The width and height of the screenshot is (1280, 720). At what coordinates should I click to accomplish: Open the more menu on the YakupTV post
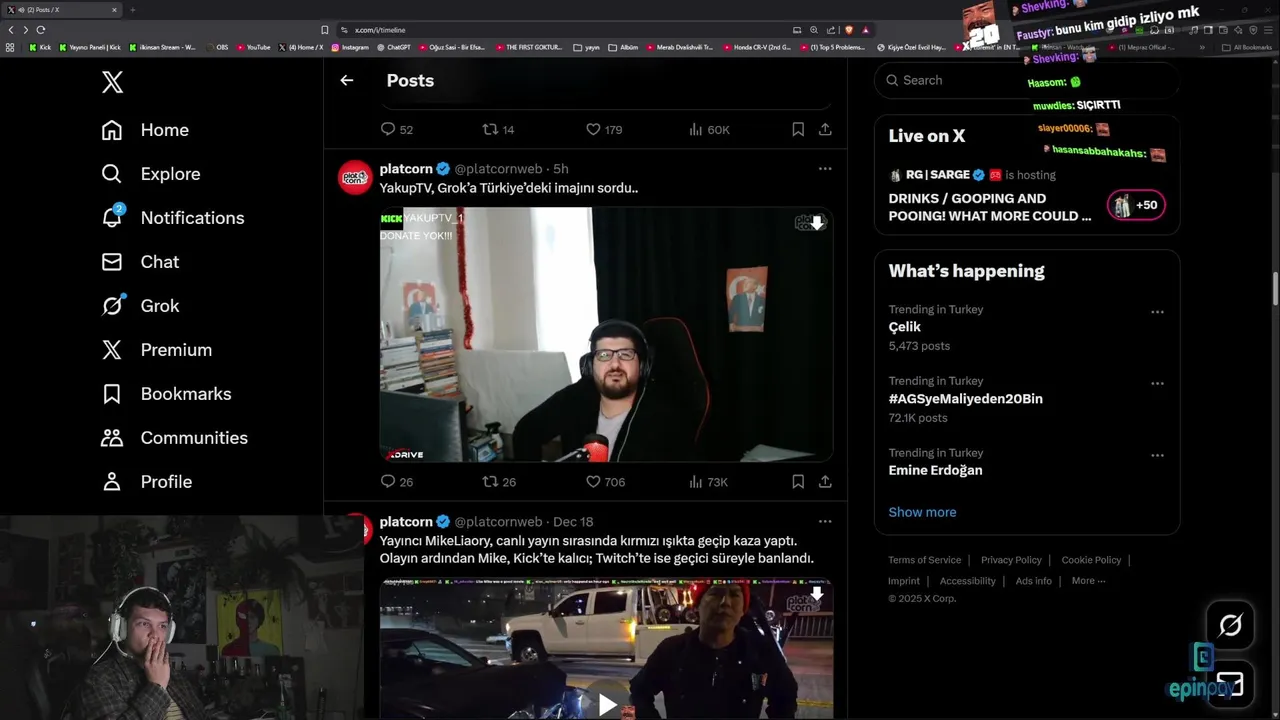coord(825,169)
